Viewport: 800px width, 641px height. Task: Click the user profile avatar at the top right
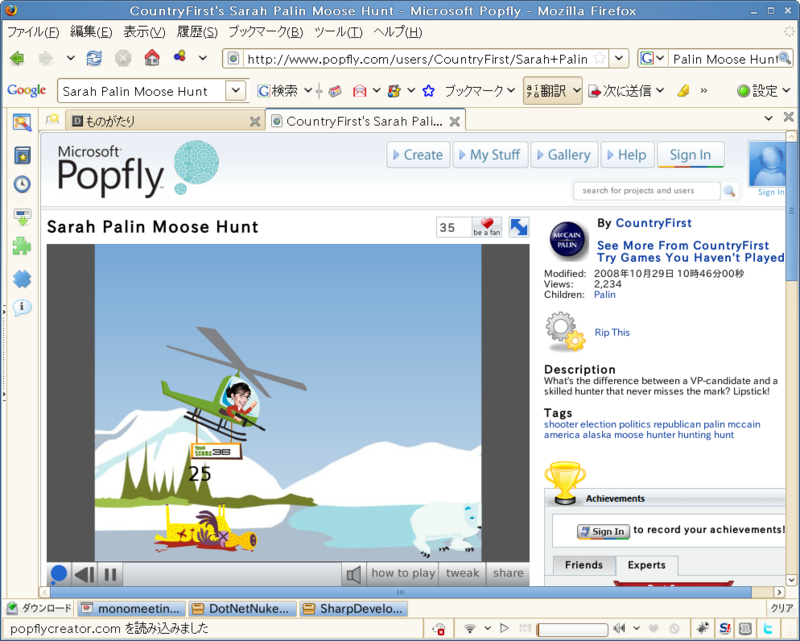(766, 164)
